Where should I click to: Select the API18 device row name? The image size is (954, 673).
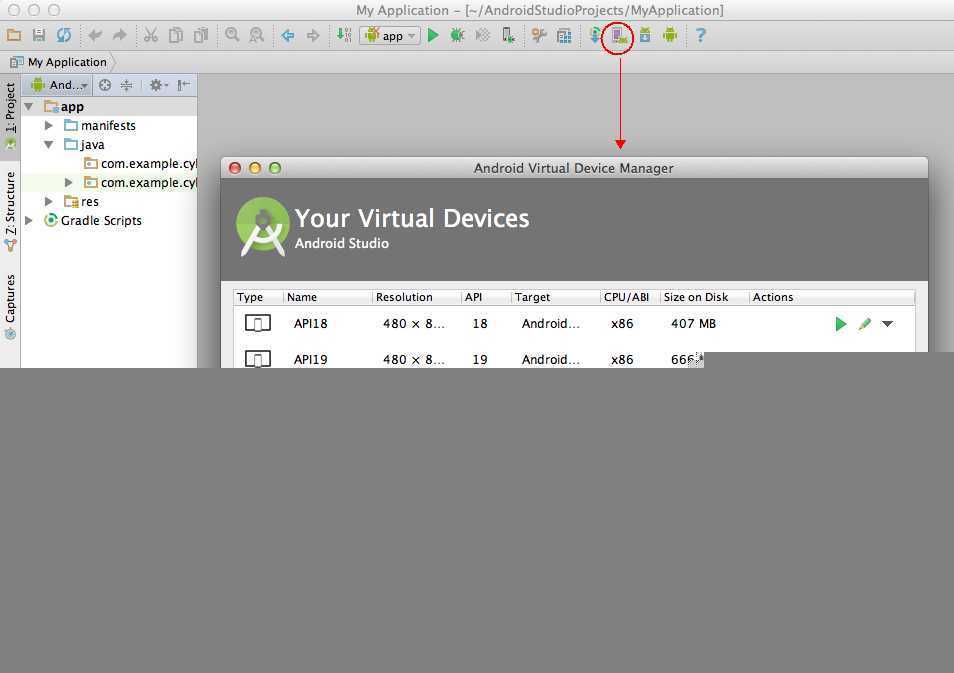310,324
